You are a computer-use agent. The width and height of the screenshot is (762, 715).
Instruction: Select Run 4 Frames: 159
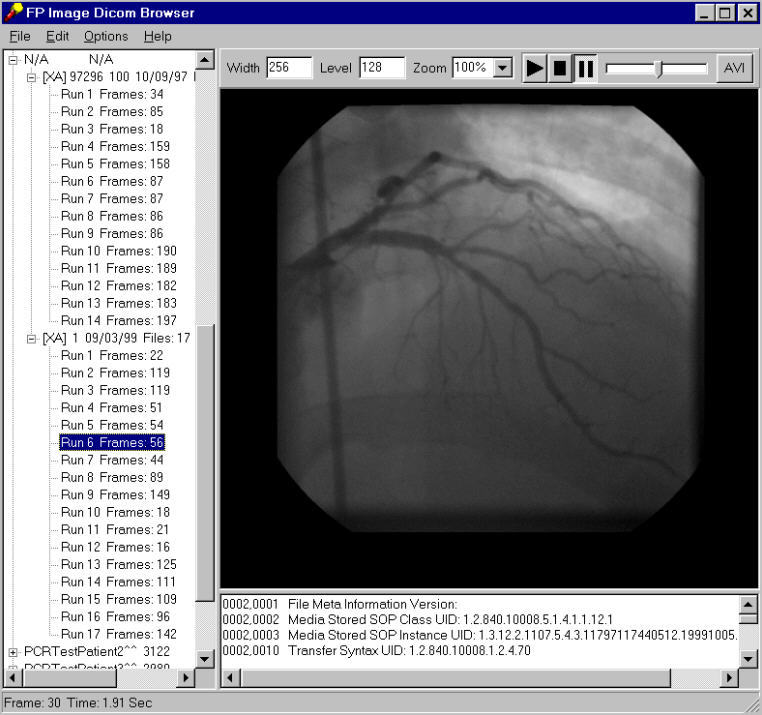pos(115,146)
